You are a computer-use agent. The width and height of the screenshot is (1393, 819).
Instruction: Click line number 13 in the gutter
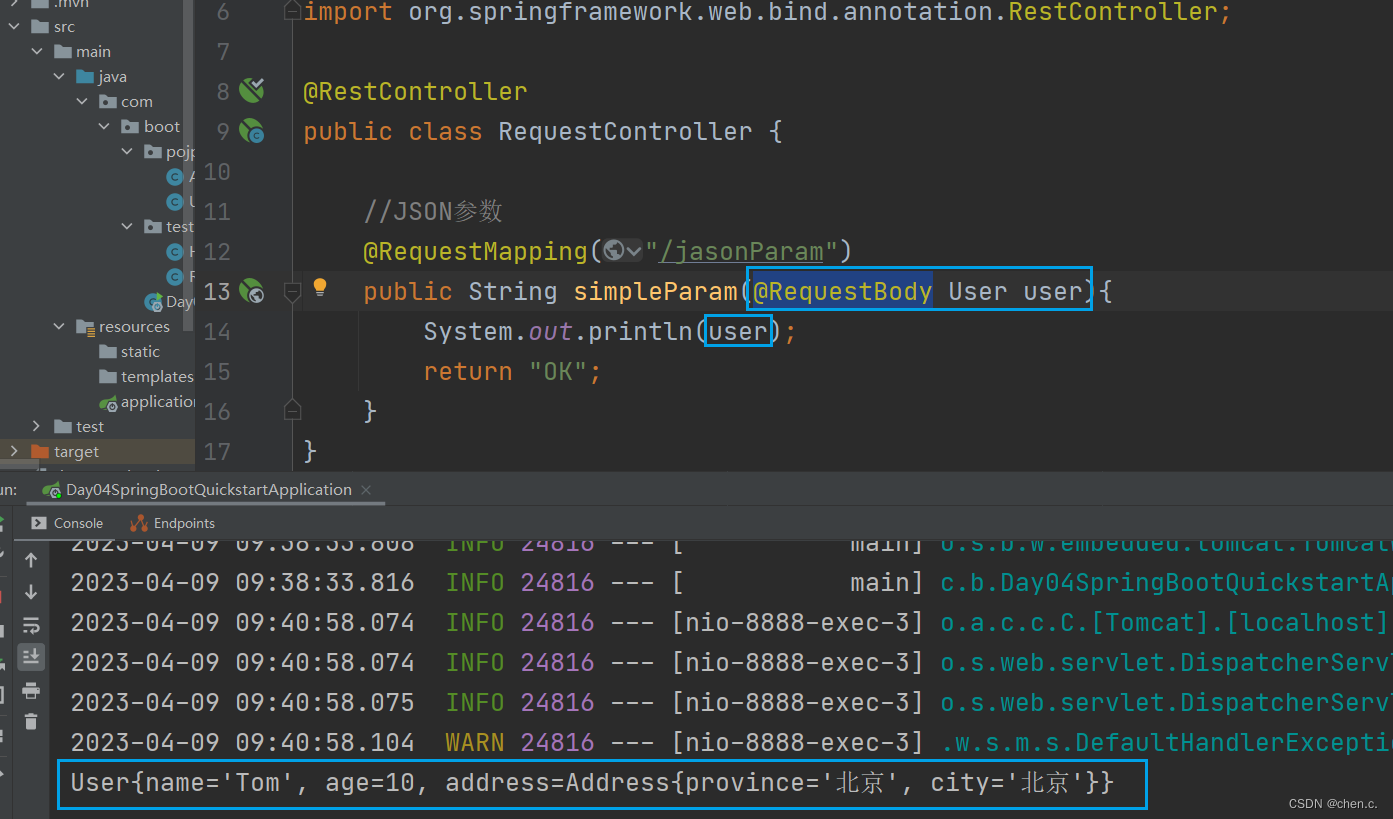216,291
